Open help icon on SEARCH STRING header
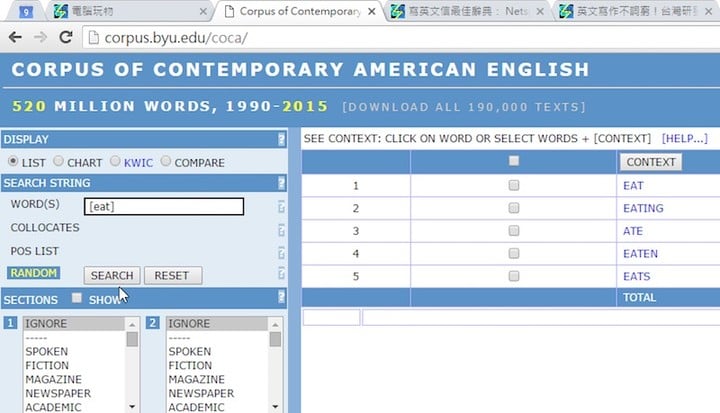The width and height of the screenshot is (720, 413). [x=281, y=183]
